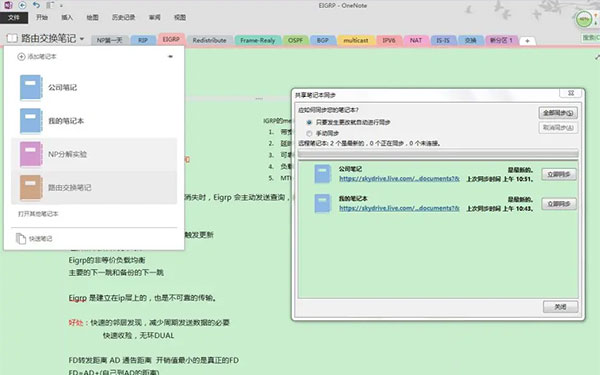This screenshot has width=600, height=375.
Task: Open the 文件 File menu
Action: point(14,18)
